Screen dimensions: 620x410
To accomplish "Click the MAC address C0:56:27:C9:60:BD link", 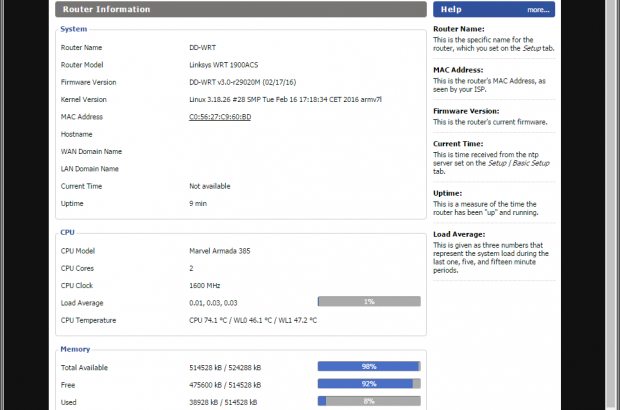I will tap(219, 117).
